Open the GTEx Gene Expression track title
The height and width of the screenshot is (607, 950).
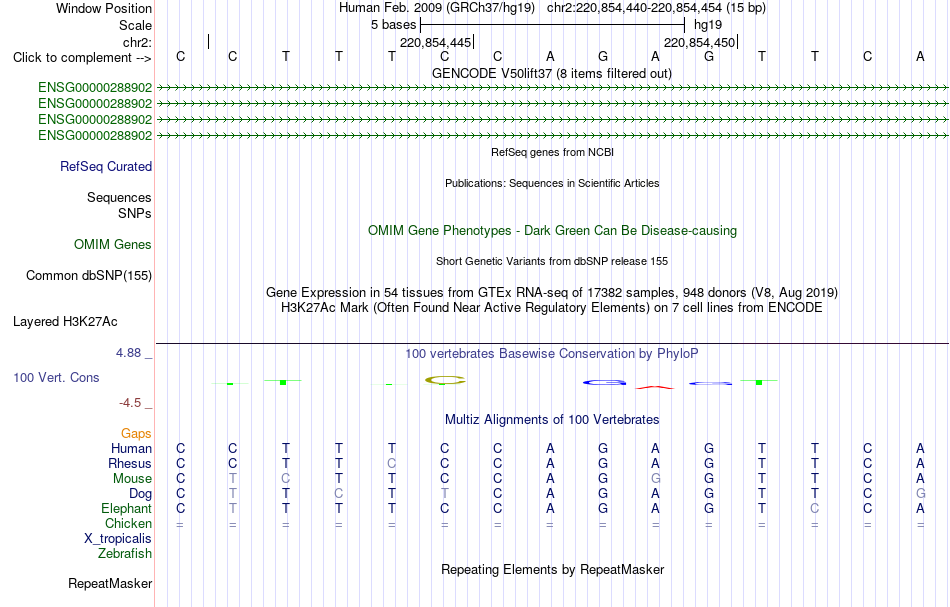[552, 293]
